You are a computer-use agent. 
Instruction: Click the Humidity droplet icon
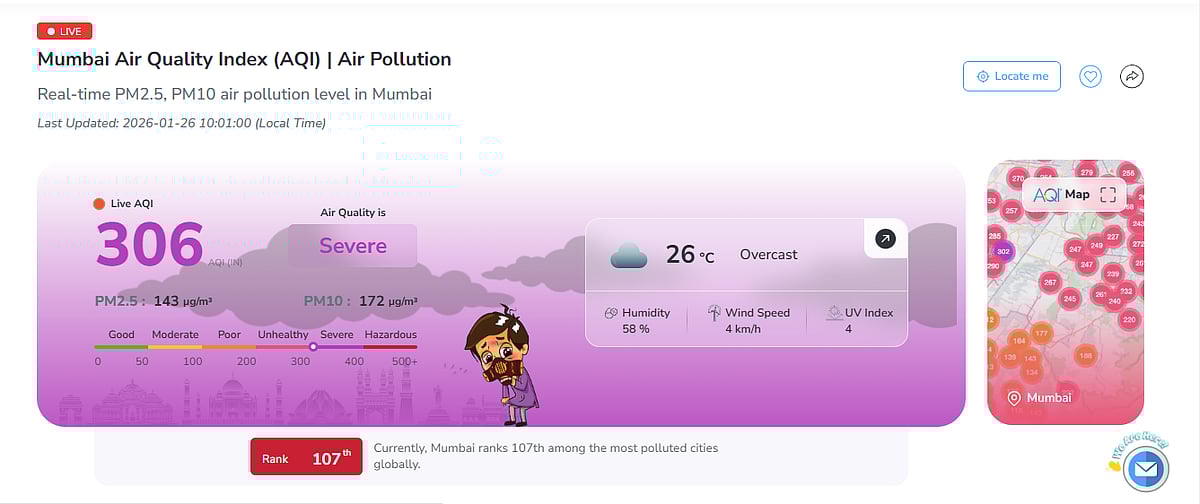pos(611,313)
